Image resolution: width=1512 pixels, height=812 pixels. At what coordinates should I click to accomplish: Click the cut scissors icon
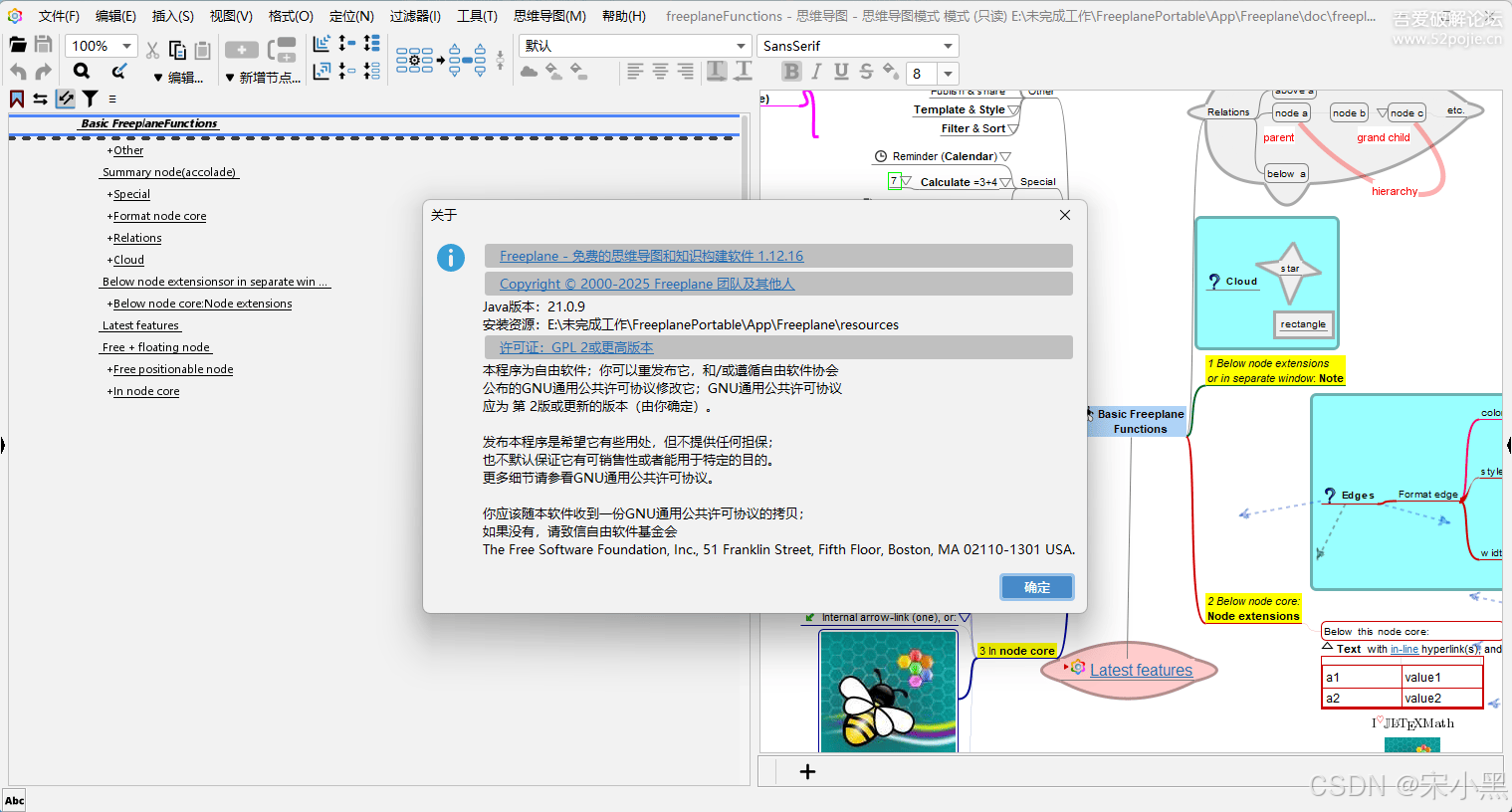(x=152, y=50)
